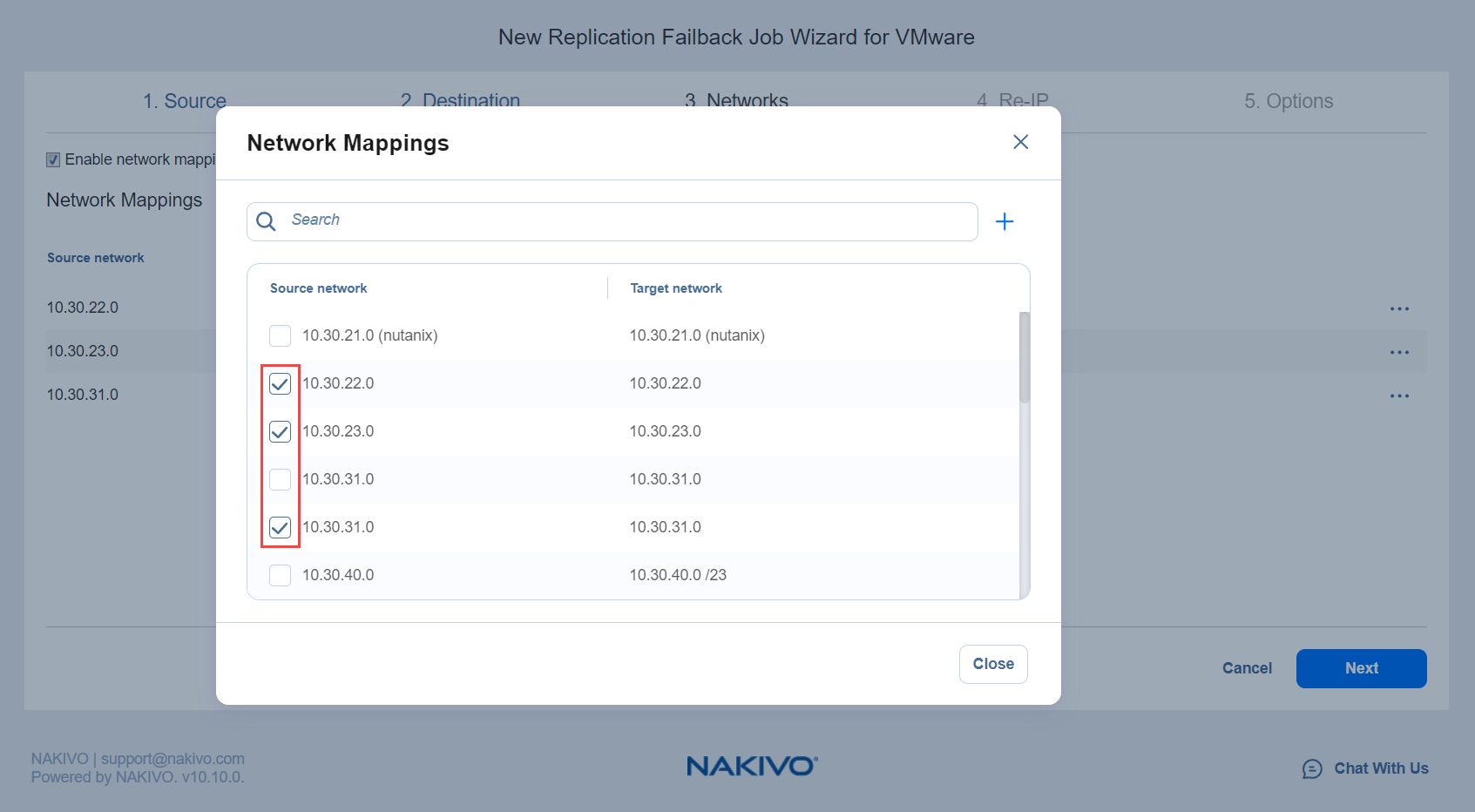Check the 10.30.40.0 network checkbox
This screenshot has width=1475, height=812.
280,575
